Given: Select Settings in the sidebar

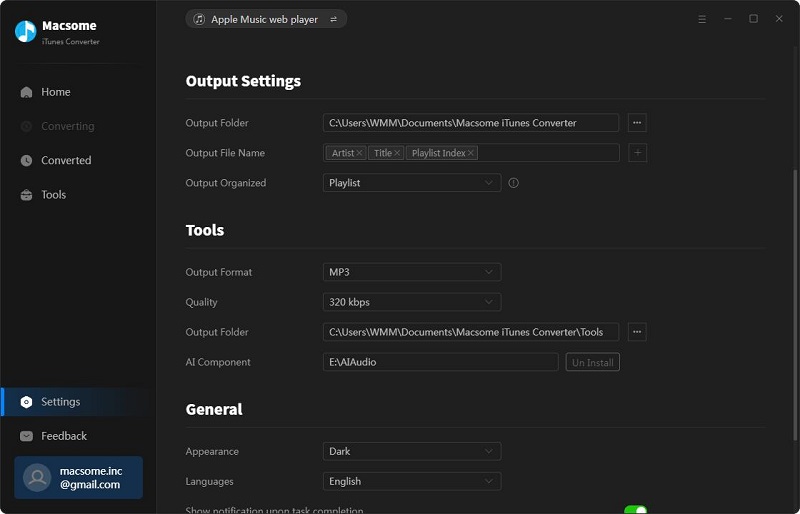Looking at the screenshot, I should tap(78, 402).
